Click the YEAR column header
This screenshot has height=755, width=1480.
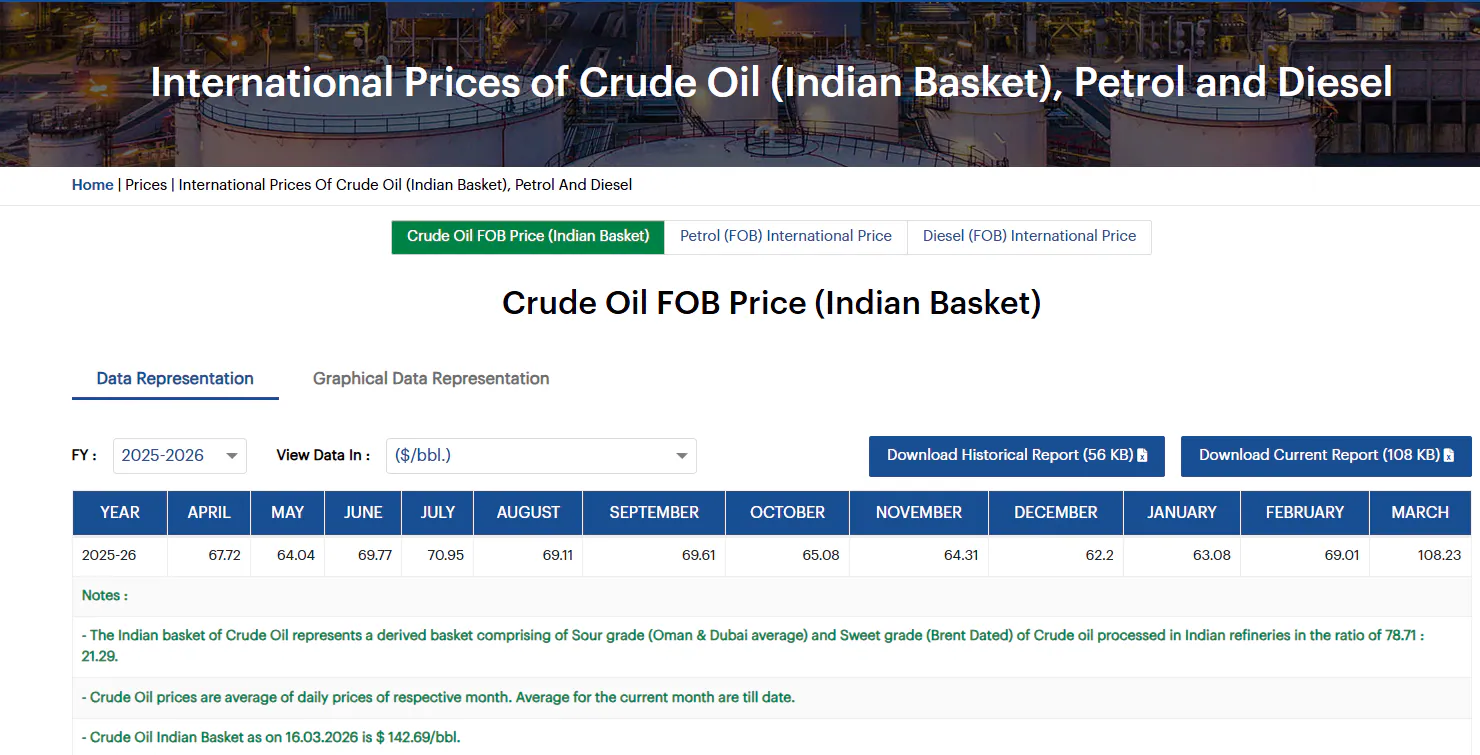pyautogui.click(x=120, y=513)
